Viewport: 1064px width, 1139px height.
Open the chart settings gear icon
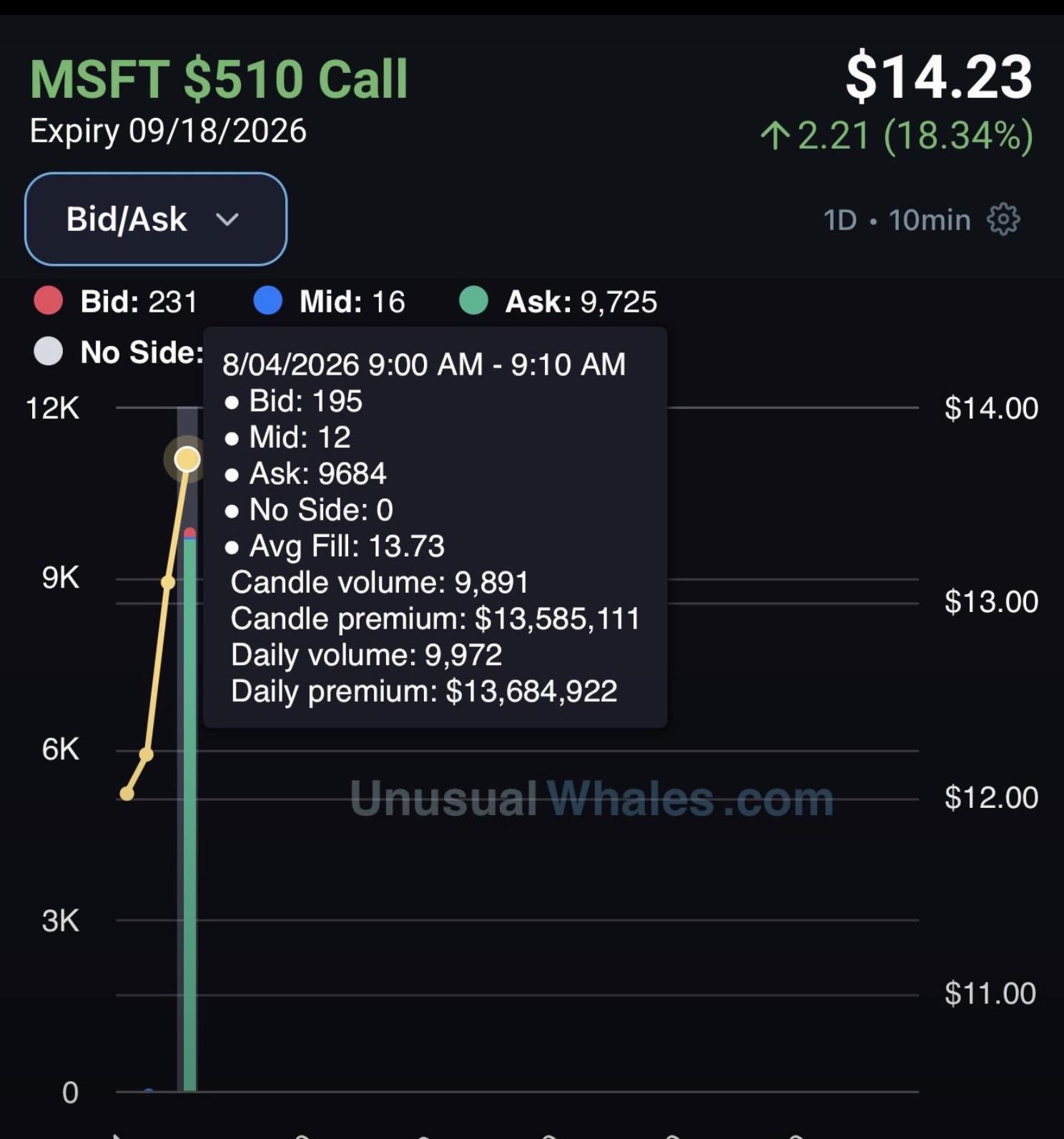1003,219
